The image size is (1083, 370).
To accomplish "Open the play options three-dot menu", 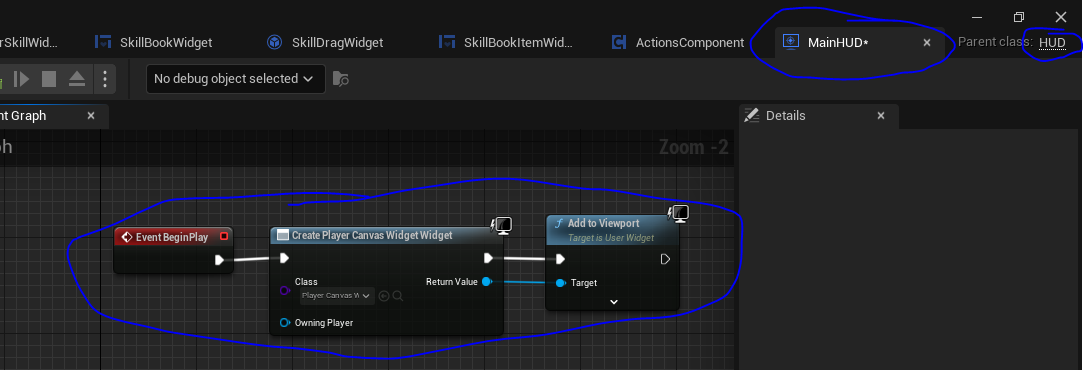I will [x=104, y=79].
